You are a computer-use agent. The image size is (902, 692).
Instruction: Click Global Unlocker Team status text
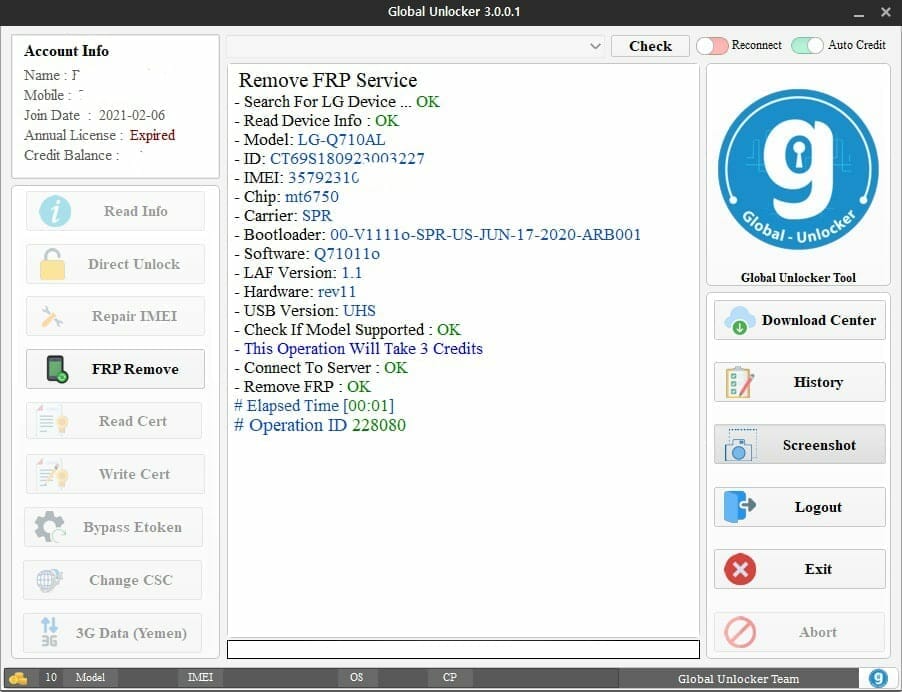click(x=738, y=679)
